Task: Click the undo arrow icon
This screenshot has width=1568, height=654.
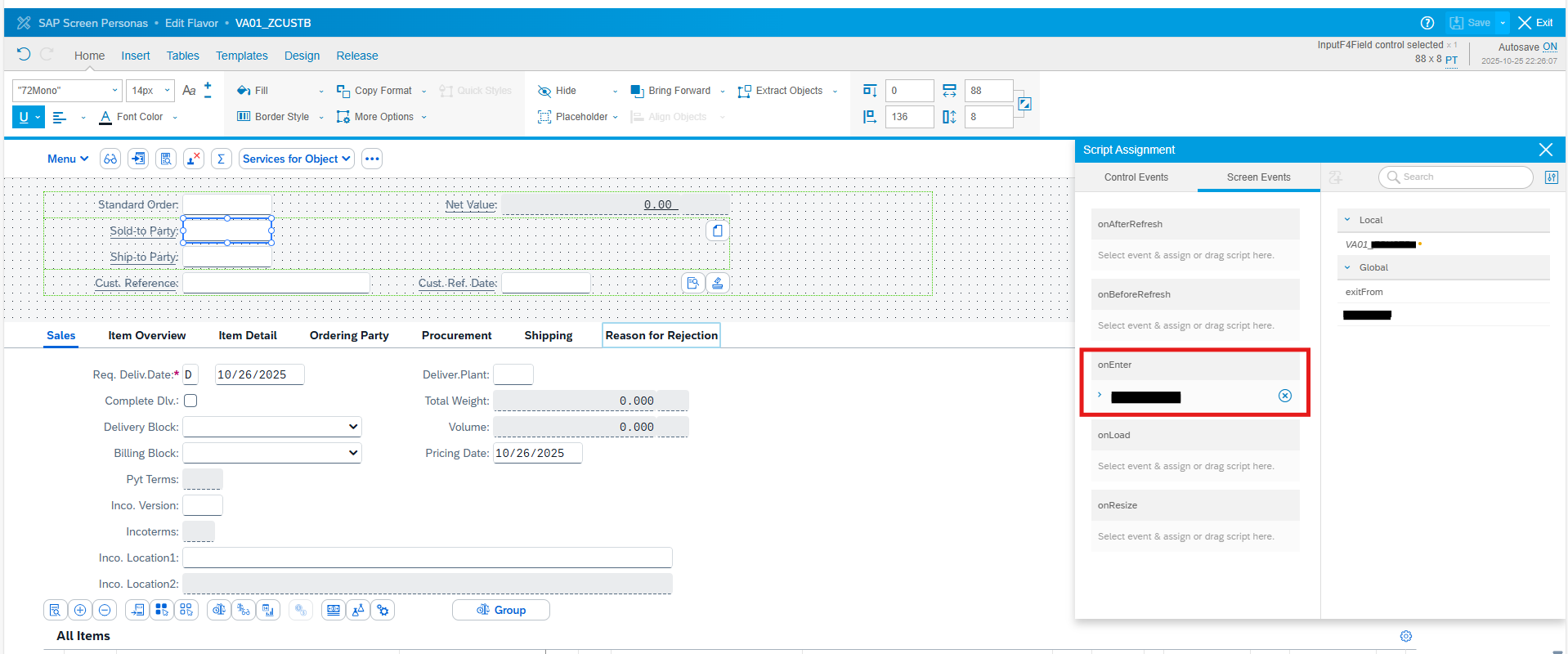Action: pos(24,54)
